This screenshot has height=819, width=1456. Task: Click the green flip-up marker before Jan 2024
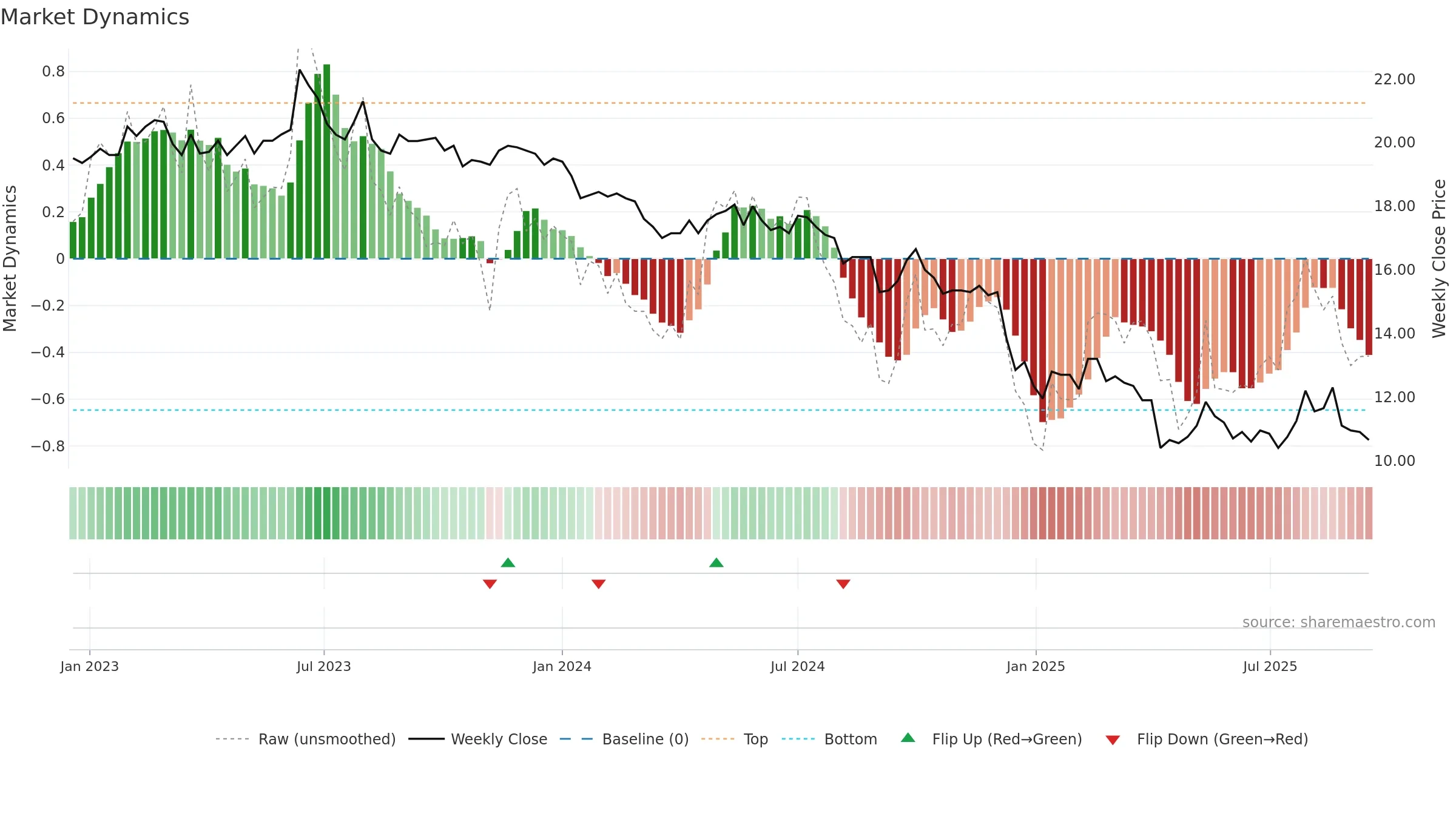tap(508, 562)
